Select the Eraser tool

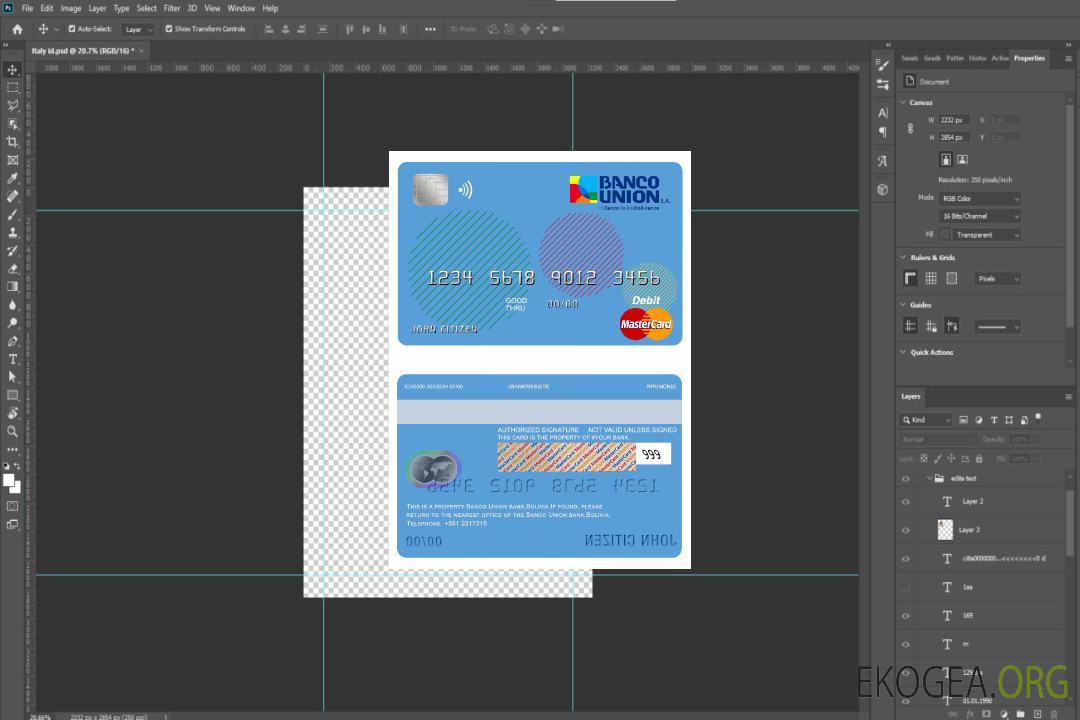point(12,269)
